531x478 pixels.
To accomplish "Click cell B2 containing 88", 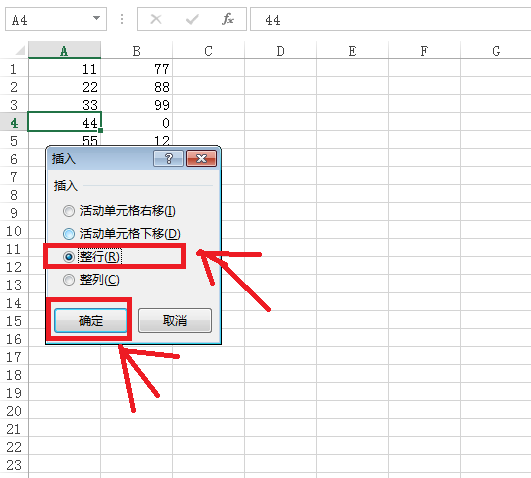I will point(137,87).
